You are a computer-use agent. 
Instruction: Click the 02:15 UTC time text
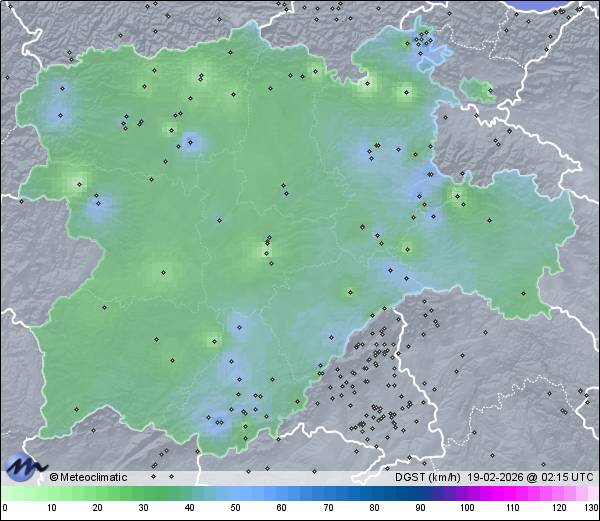click(x=565, y=477)
